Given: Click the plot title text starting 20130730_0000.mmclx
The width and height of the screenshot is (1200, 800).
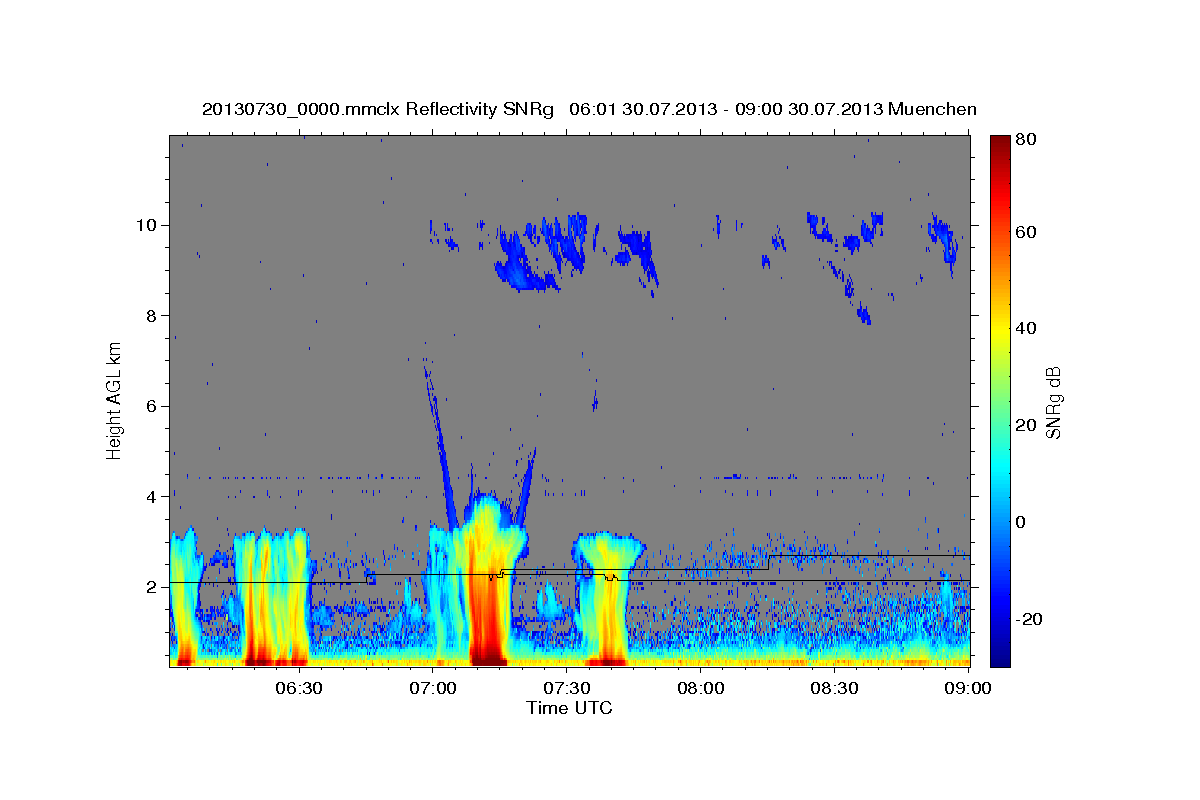Looking at the screenshot, I should click(x=589, y=109).
